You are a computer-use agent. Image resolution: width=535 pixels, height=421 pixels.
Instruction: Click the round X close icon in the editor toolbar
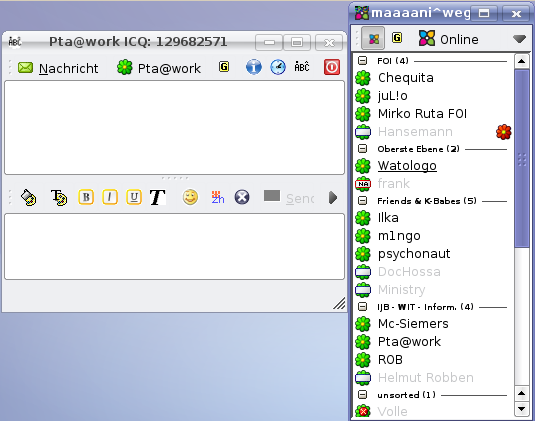click(242, 197)
